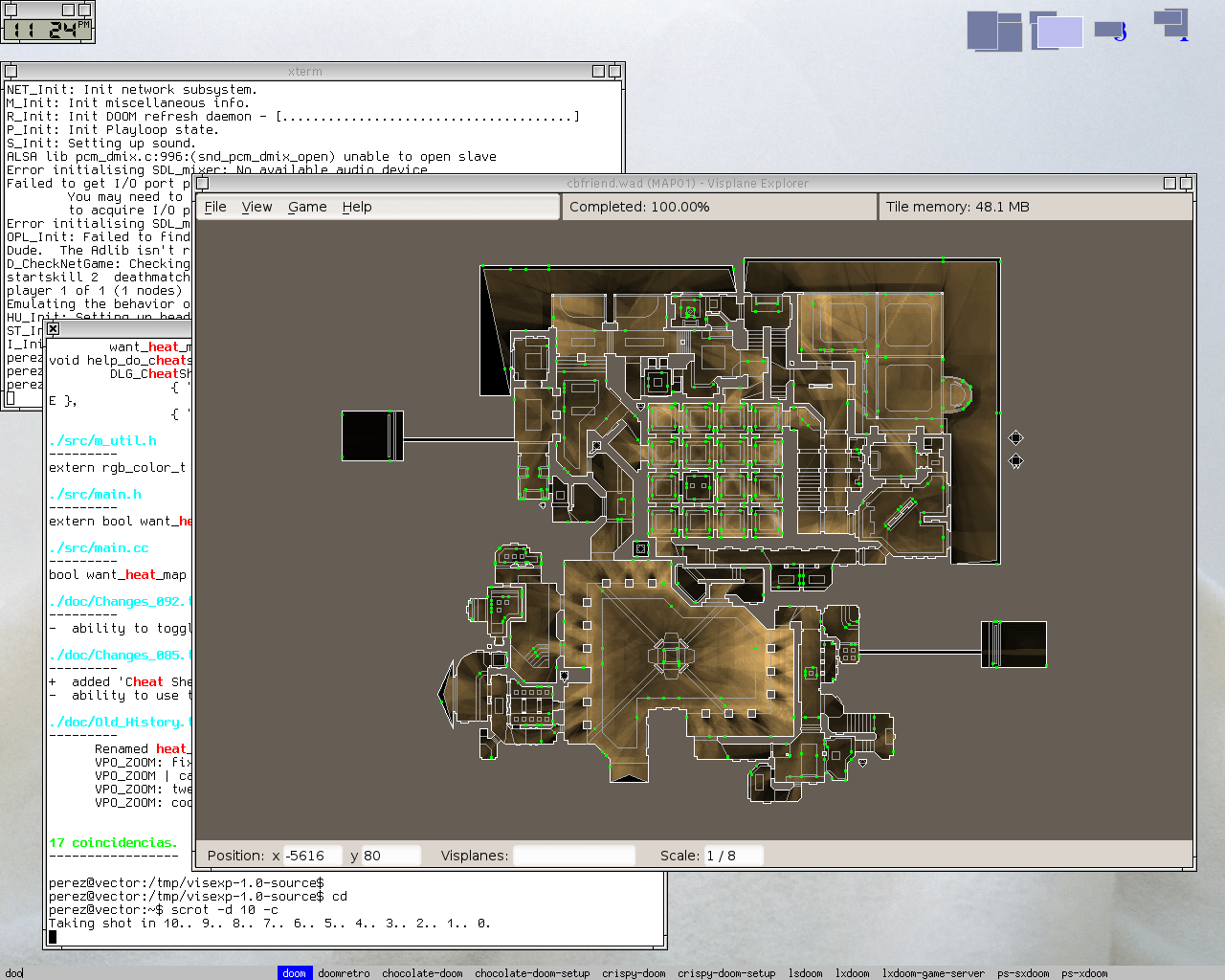Click the 'cbfriend.wad (MAP01) - Visplane Explorer' title bar
Viewport: 1225px width, 980px height.
pyautogui.click(x=687, y=183)
